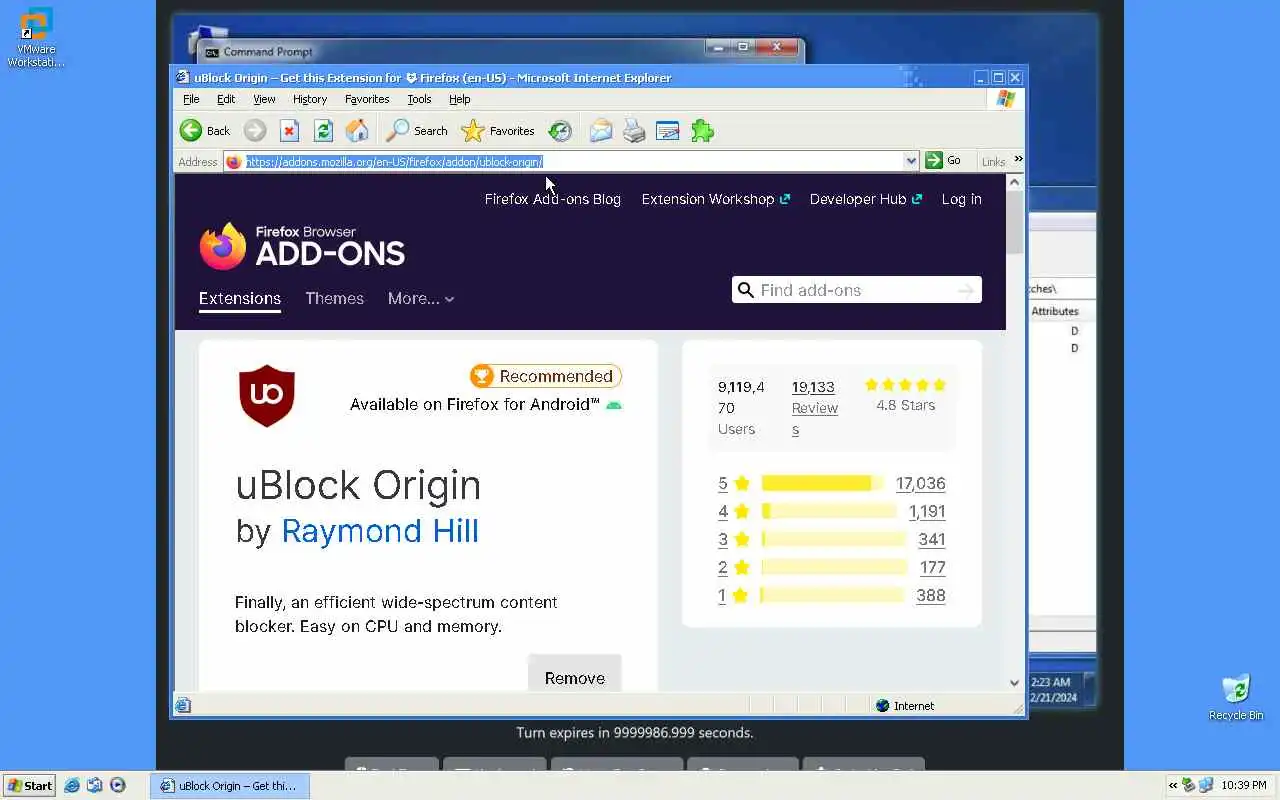Click the 3-star rating bar
Viewport: 1280px width, 800px height.
[833, 539]
